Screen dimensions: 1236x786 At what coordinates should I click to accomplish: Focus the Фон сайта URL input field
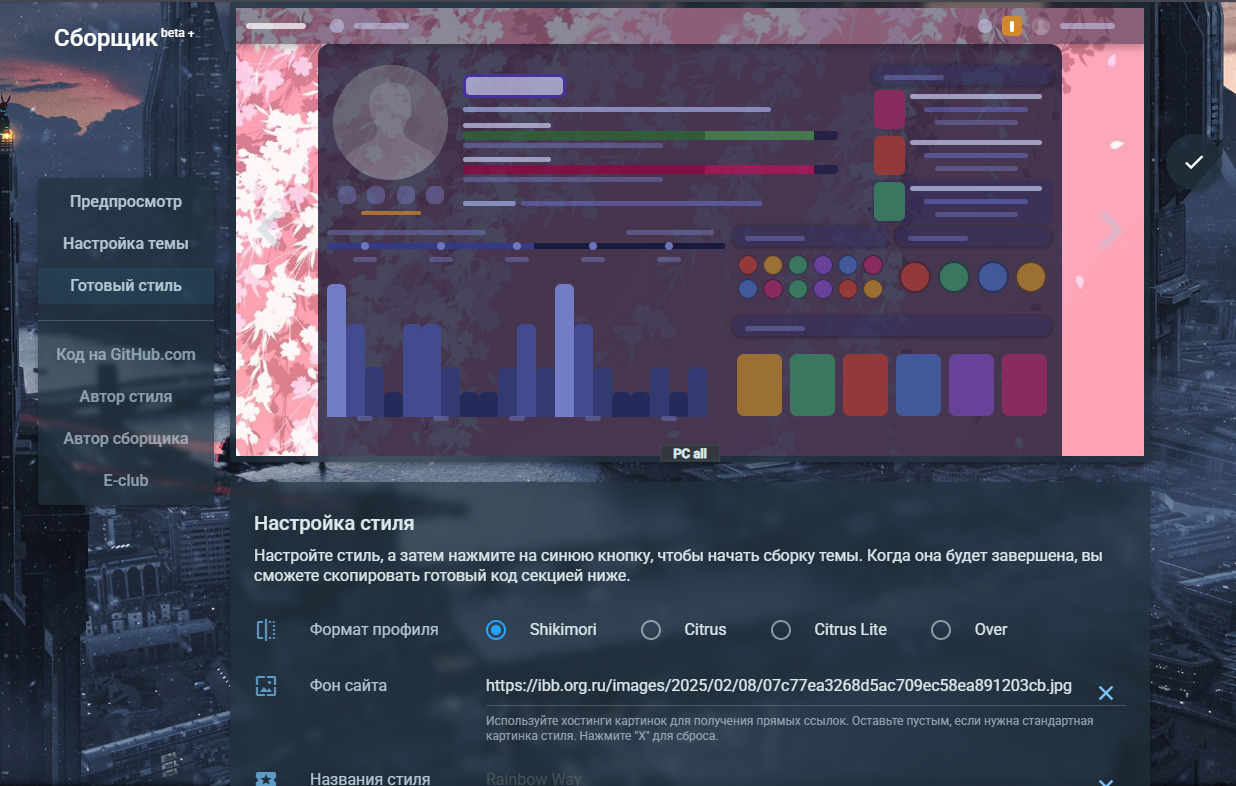(x=778, y=686)
